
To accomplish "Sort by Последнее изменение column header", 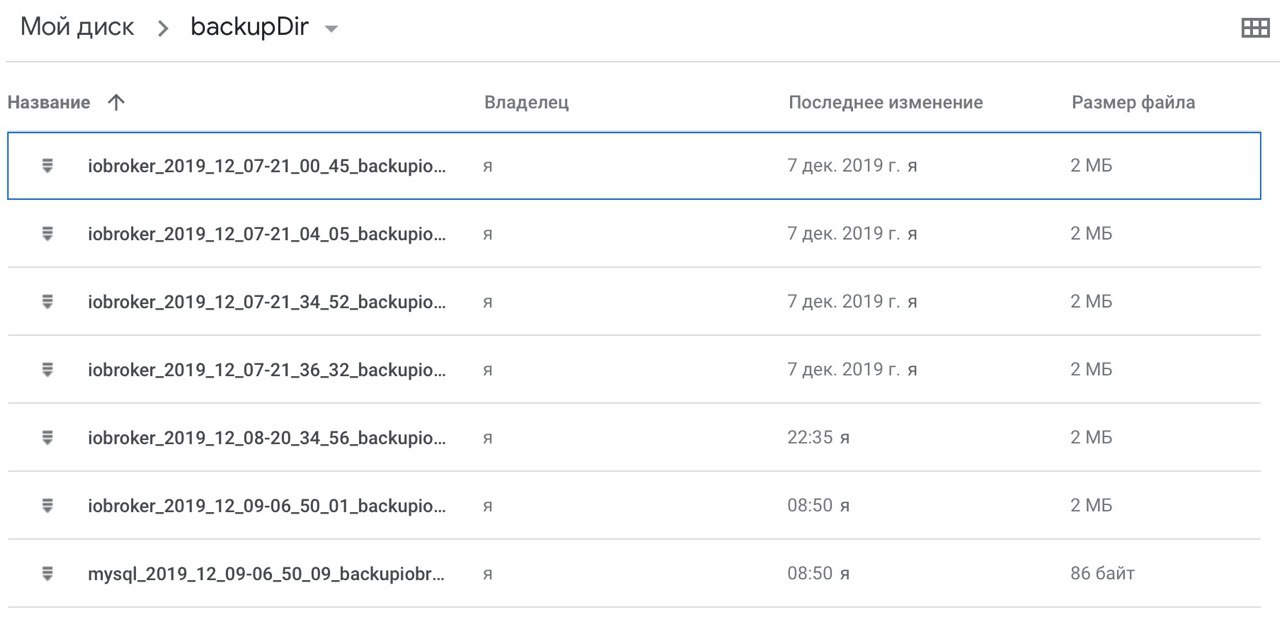I will click(x=885, y=102).
